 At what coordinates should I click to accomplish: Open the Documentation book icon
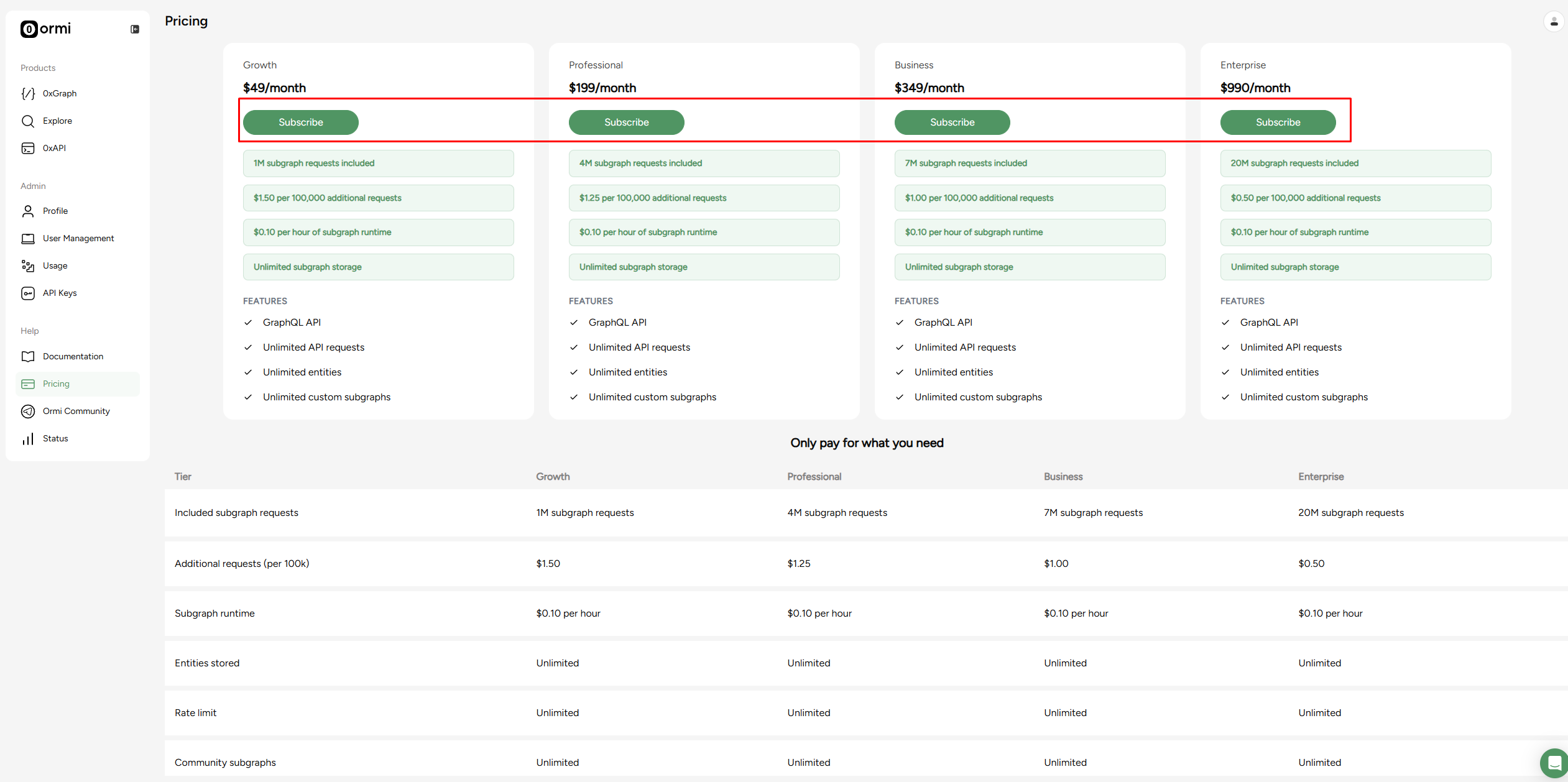(29, 356)
